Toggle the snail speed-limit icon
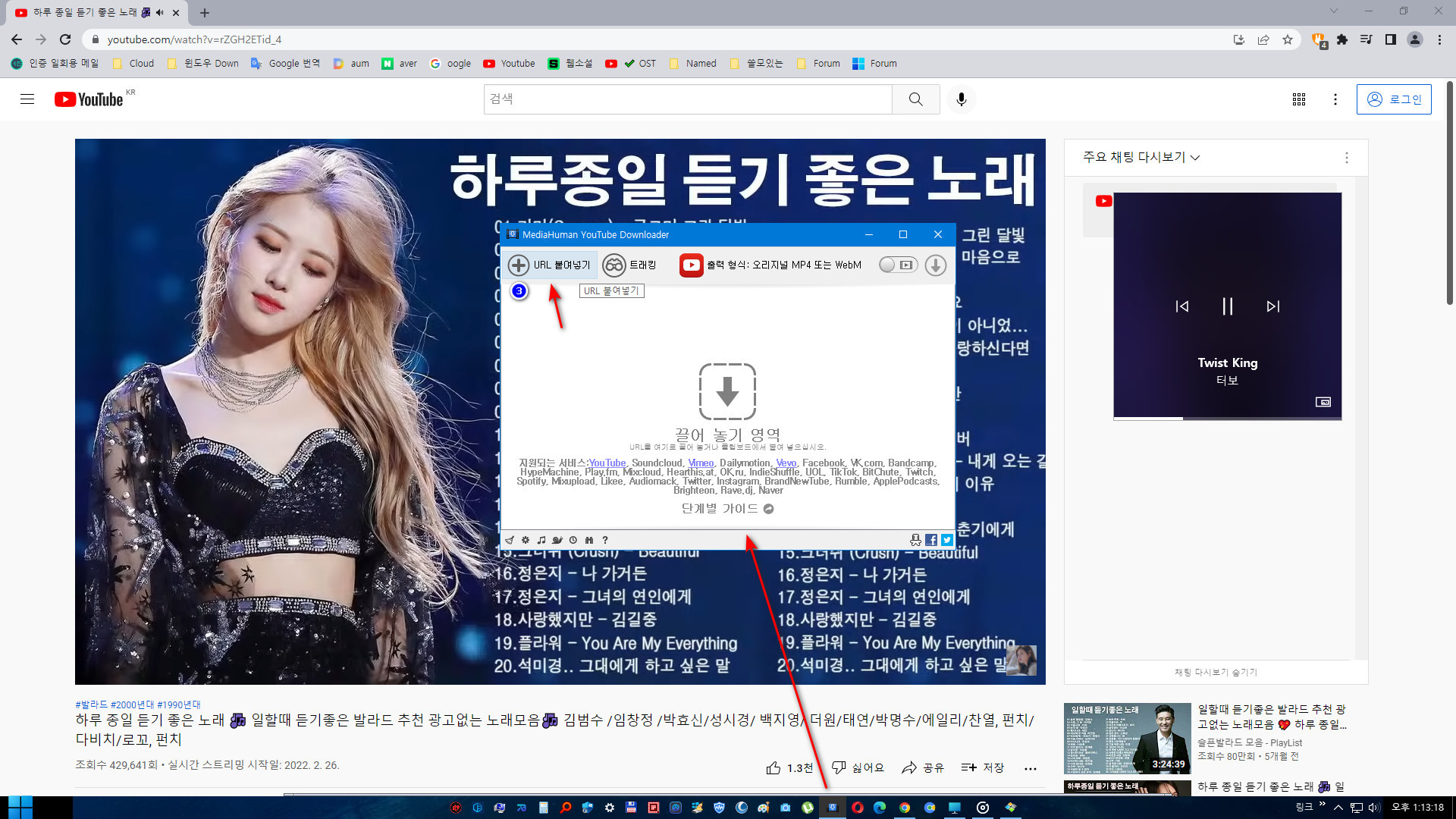1456x819 pixels. [x=557, y=540]
